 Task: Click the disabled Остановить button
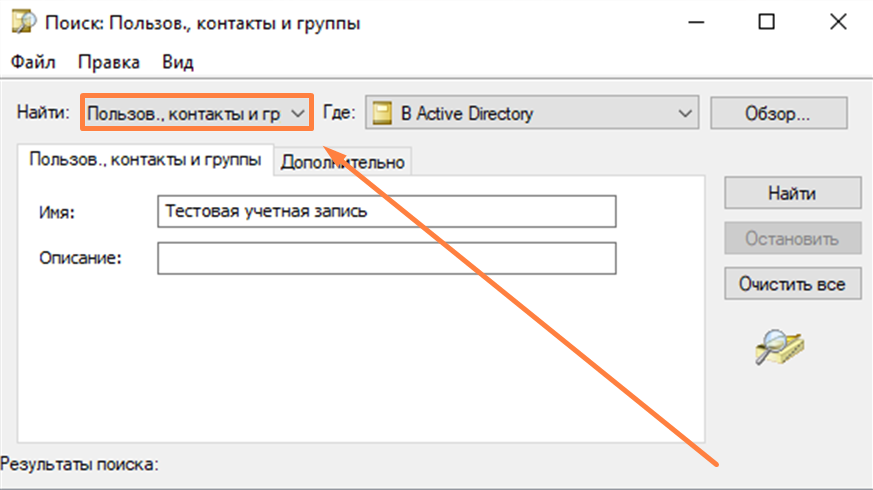[x=792, y=238]
